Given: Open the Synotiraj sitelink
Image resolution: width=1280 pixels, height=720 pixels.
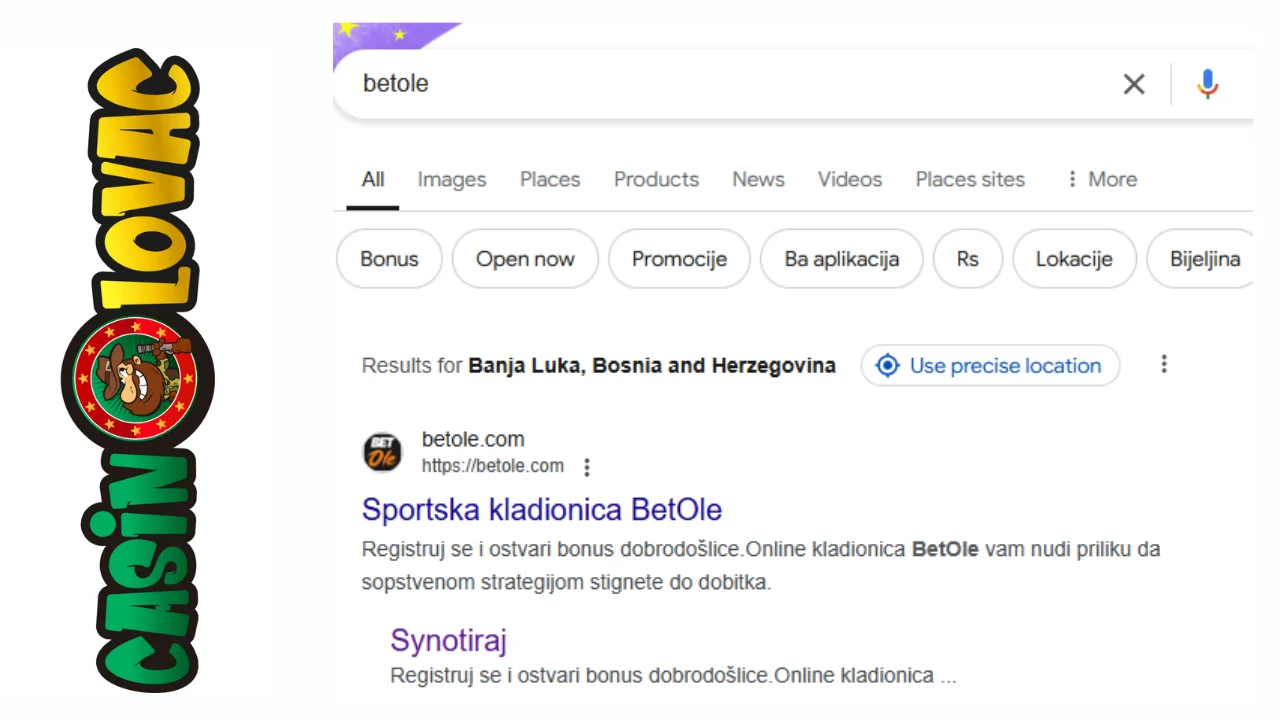Looking at the screenshot, I should [x=448, y=640].
